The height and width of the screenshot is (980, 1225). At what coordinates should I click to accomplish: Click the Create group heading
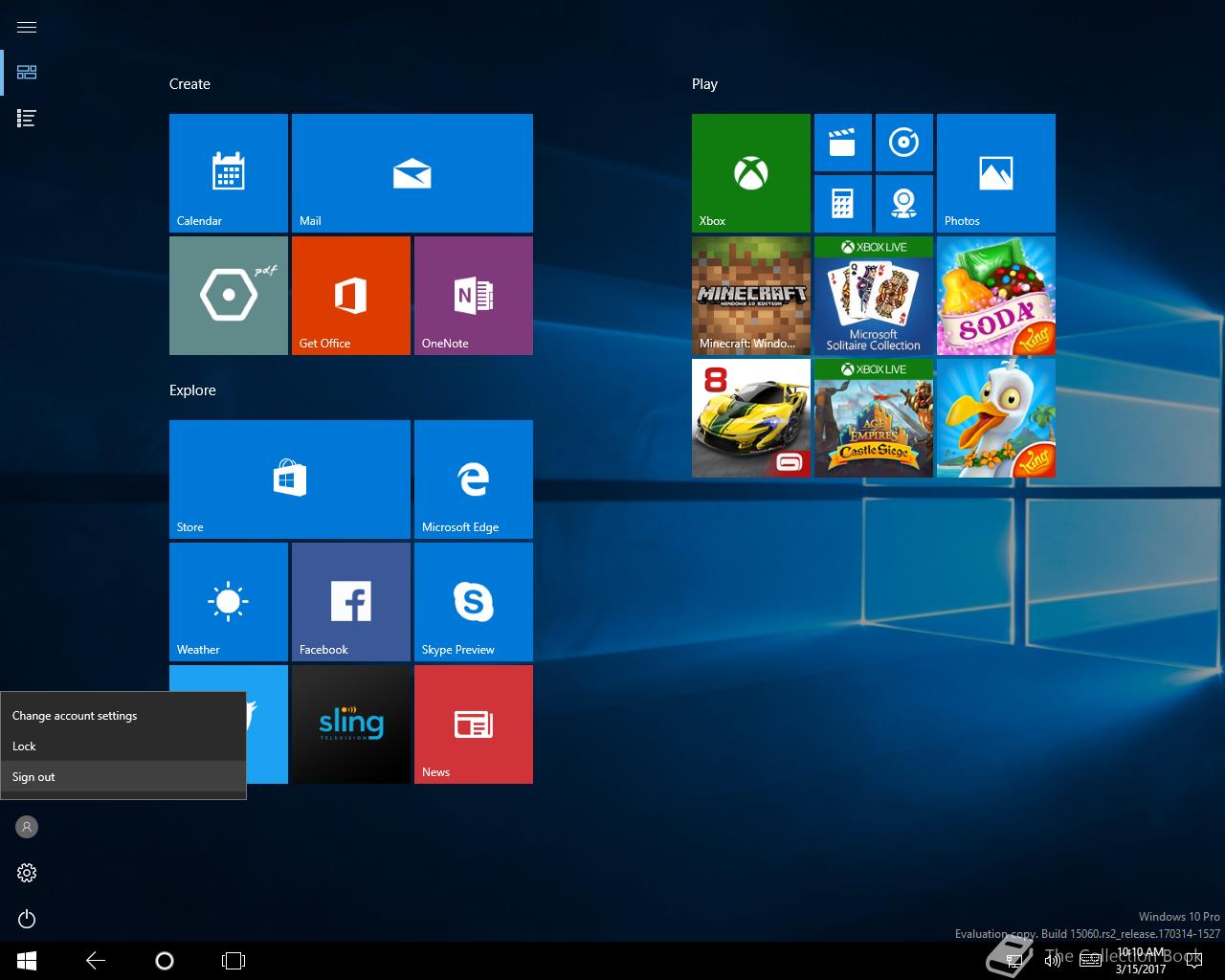pos(189,84)
